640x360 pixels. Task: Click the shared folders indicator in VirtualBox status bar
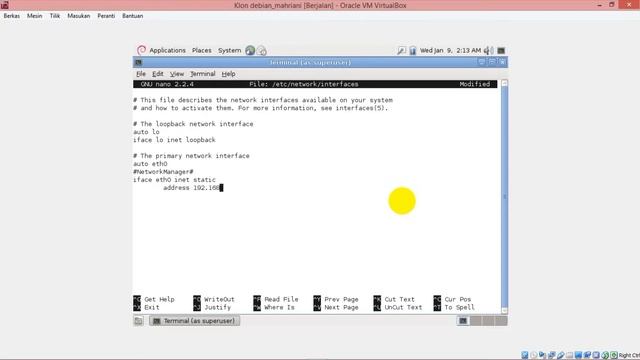tap(569, 355)
